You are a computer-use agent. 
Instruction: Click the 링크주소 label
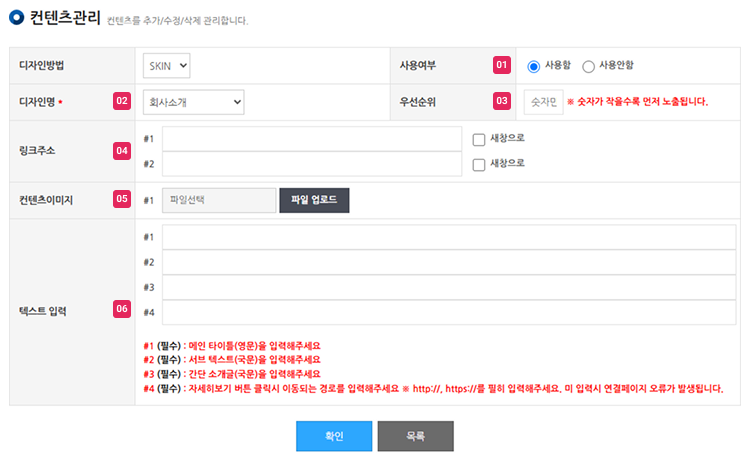[x=37, y=151]
